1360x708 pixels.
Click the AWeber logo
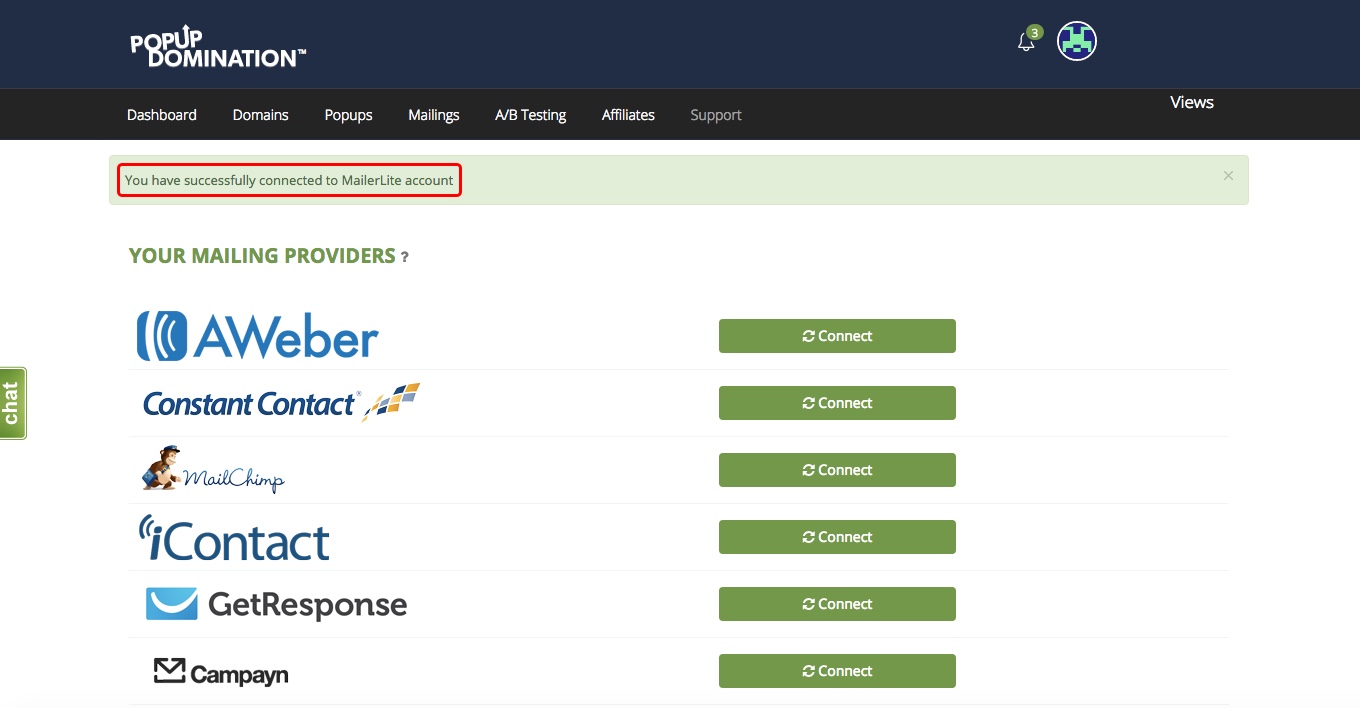(x=257, y=336)
